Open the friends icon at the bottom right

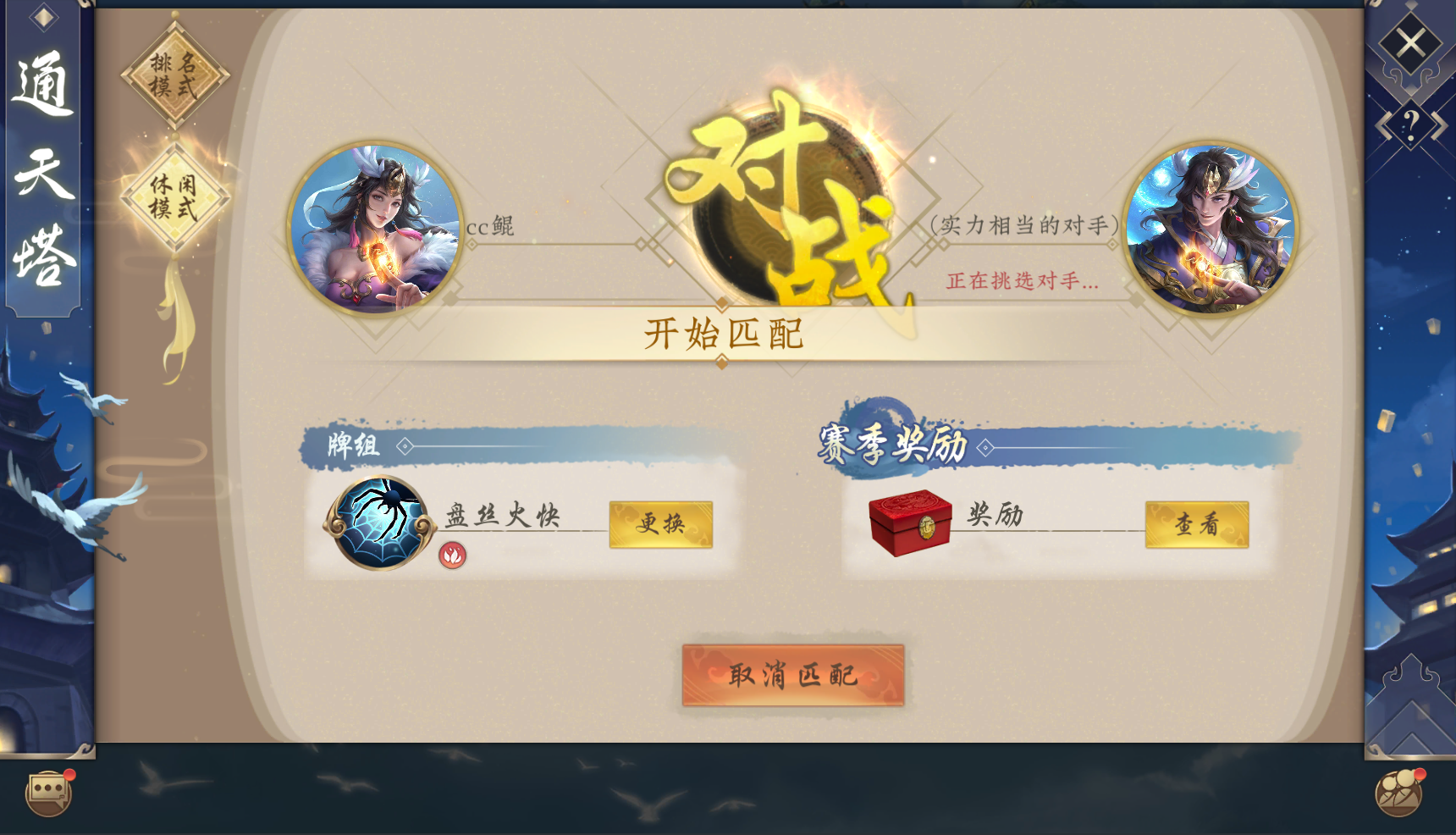[x=1400, y=792]
